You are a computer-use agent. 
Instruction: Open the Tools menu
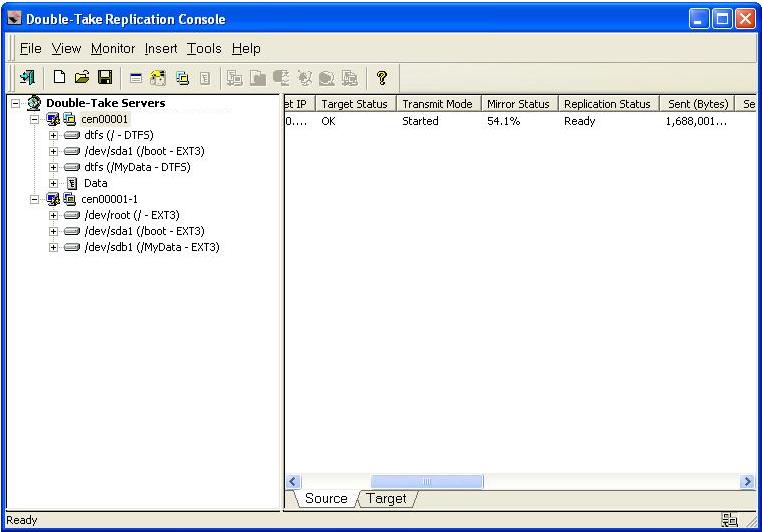[x=204, y=48]
